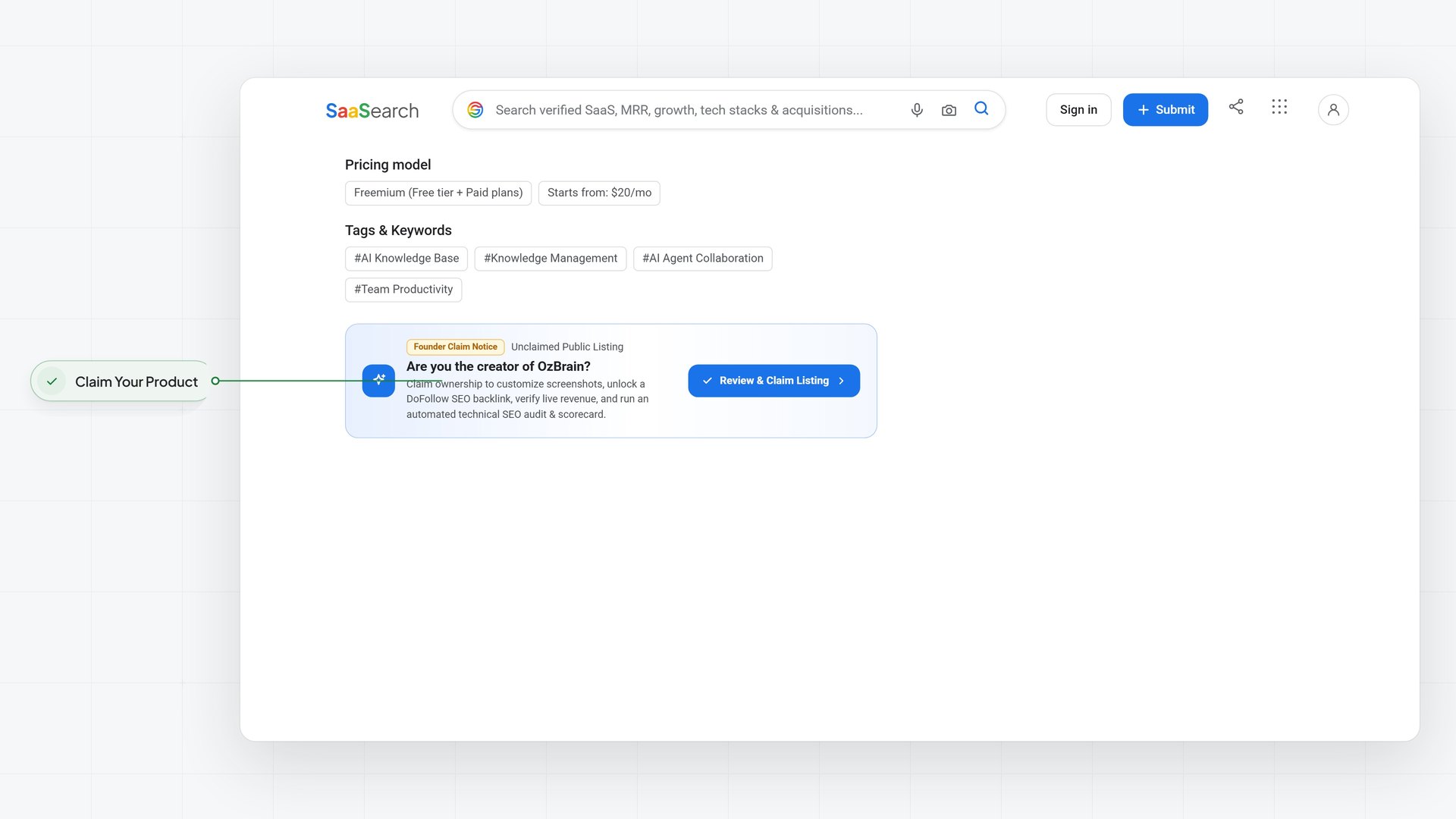Click Unclaimed Public Listing label
Image resolution: width=1456 pixels, height=819 pixels.
coord(567,347)
